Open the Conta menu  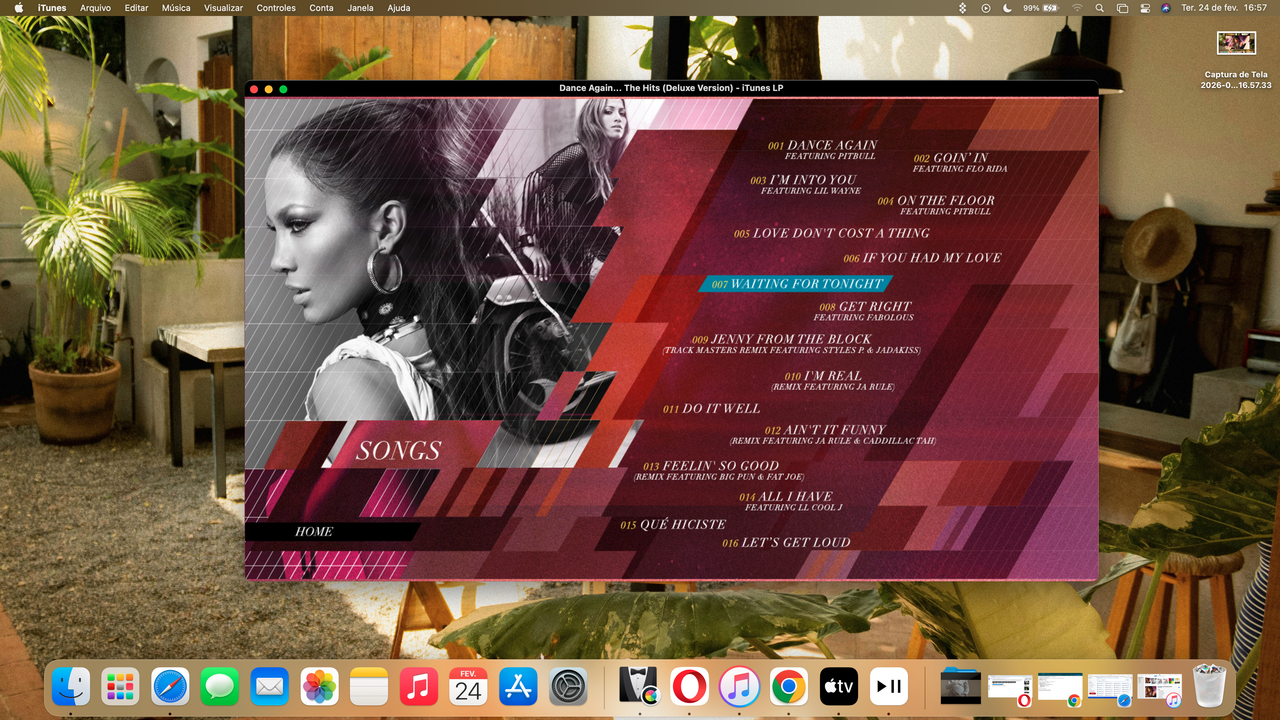[x=322, y=8]
